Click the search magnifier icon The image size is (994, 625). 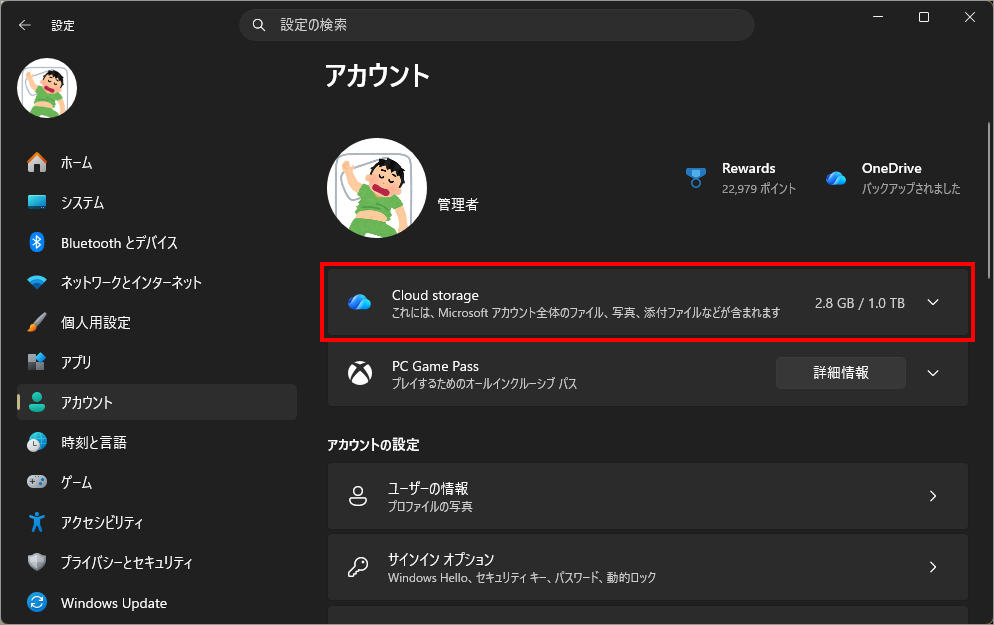(x=260, y=25)
